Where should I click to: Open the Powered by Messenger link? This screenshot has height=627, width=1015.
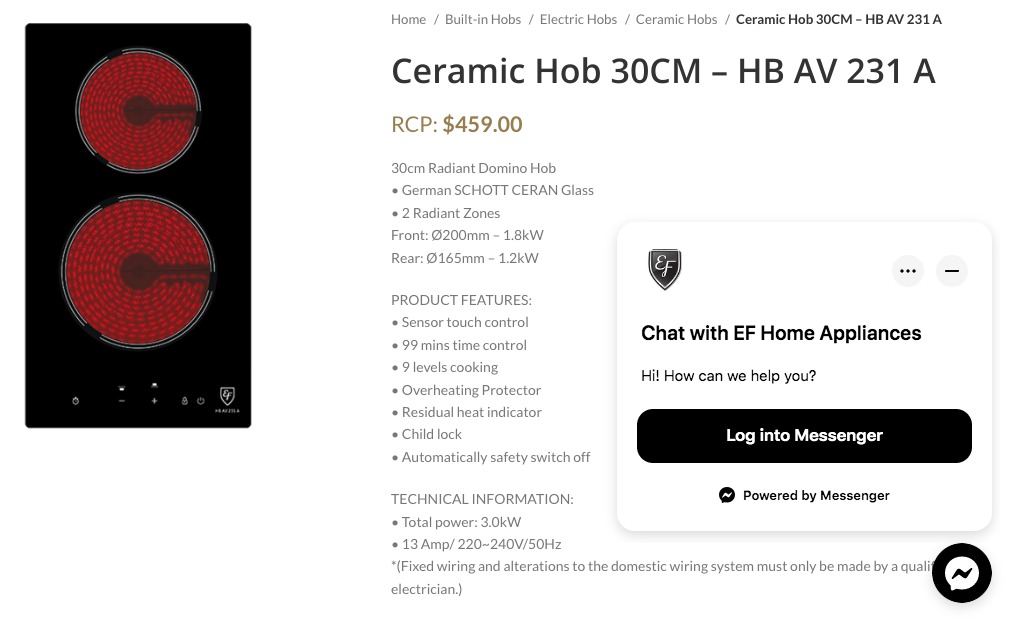(x=816, y=495)
